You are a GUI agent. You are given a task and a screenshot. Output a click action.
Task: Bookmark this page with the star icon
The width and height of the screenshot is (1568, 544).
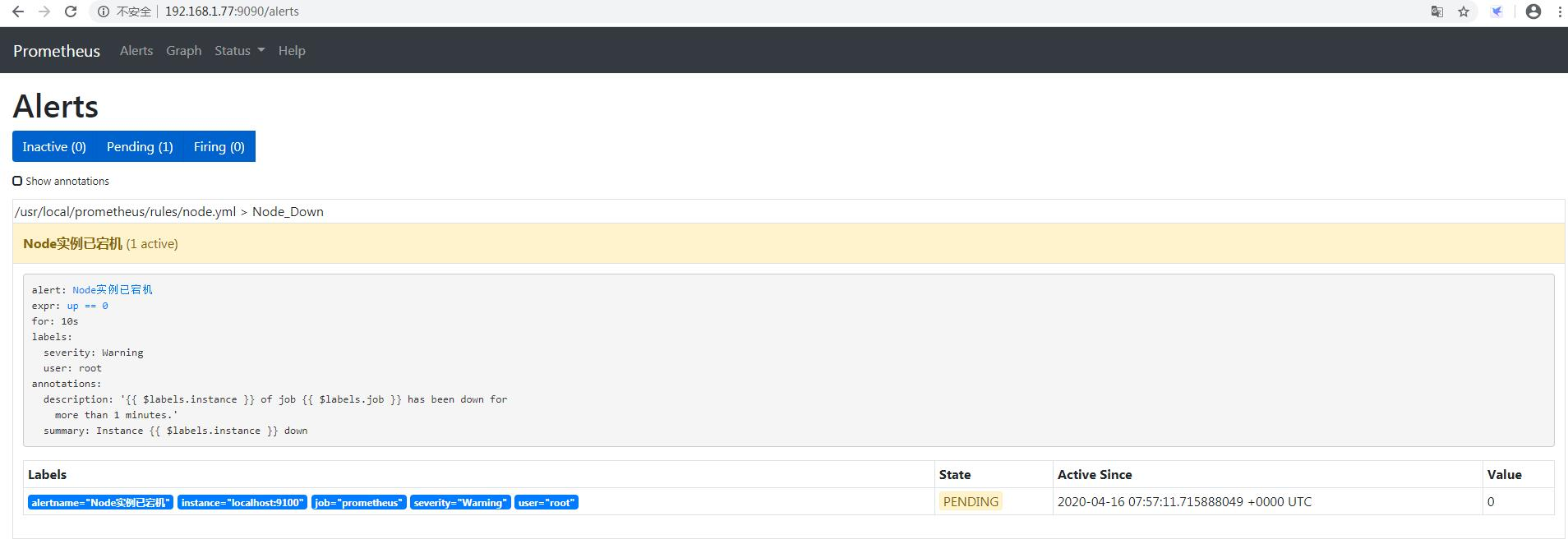click(1464, 12)
